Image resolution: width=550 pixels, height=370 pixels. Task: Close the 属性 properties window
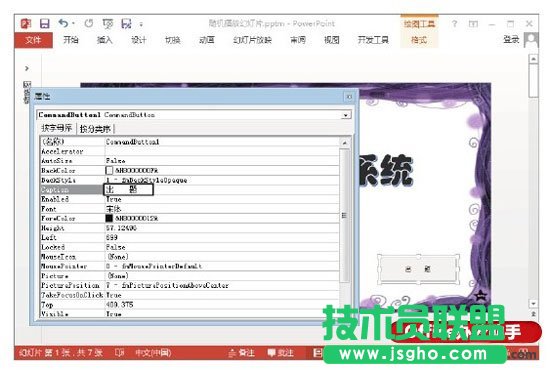point(349,96)
